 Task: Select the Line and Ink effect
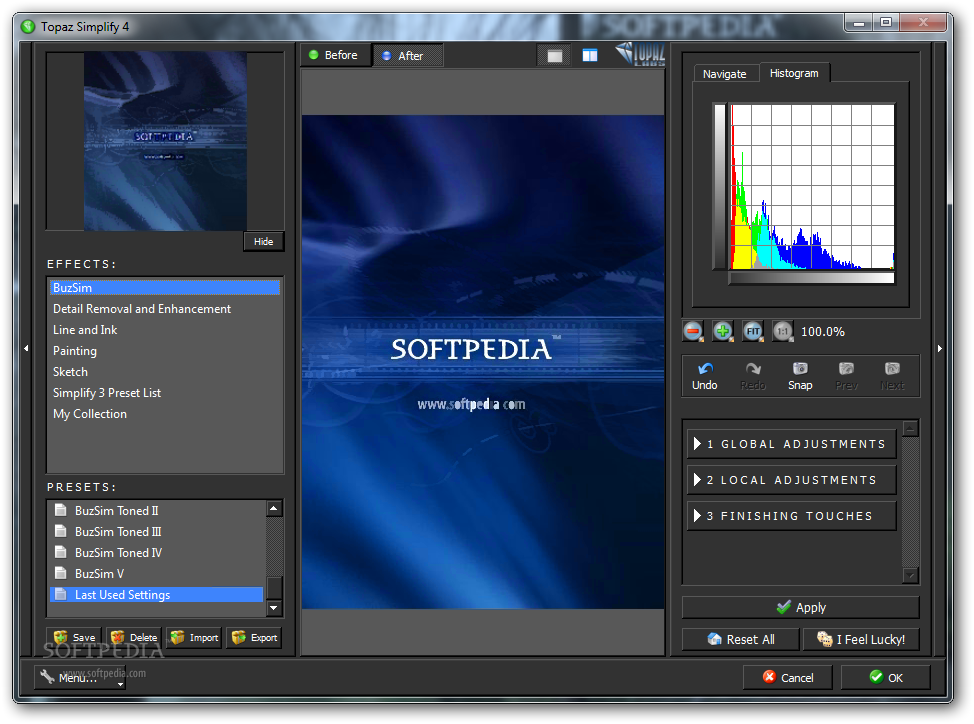pyautogui.click(x=165, y=330)
